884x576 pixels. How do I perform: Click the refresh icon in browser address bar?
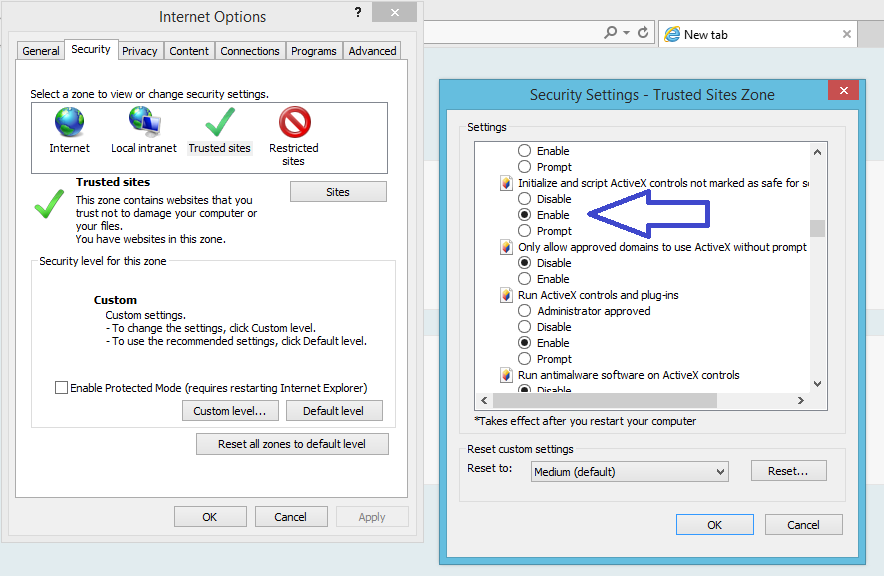(643, 33)
